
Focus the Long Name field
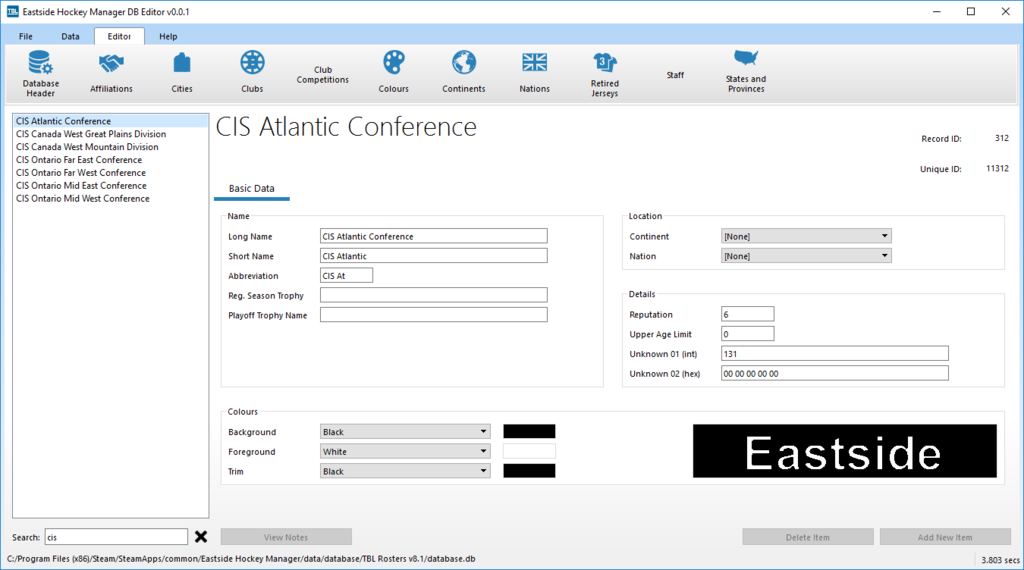click(434, 236)
